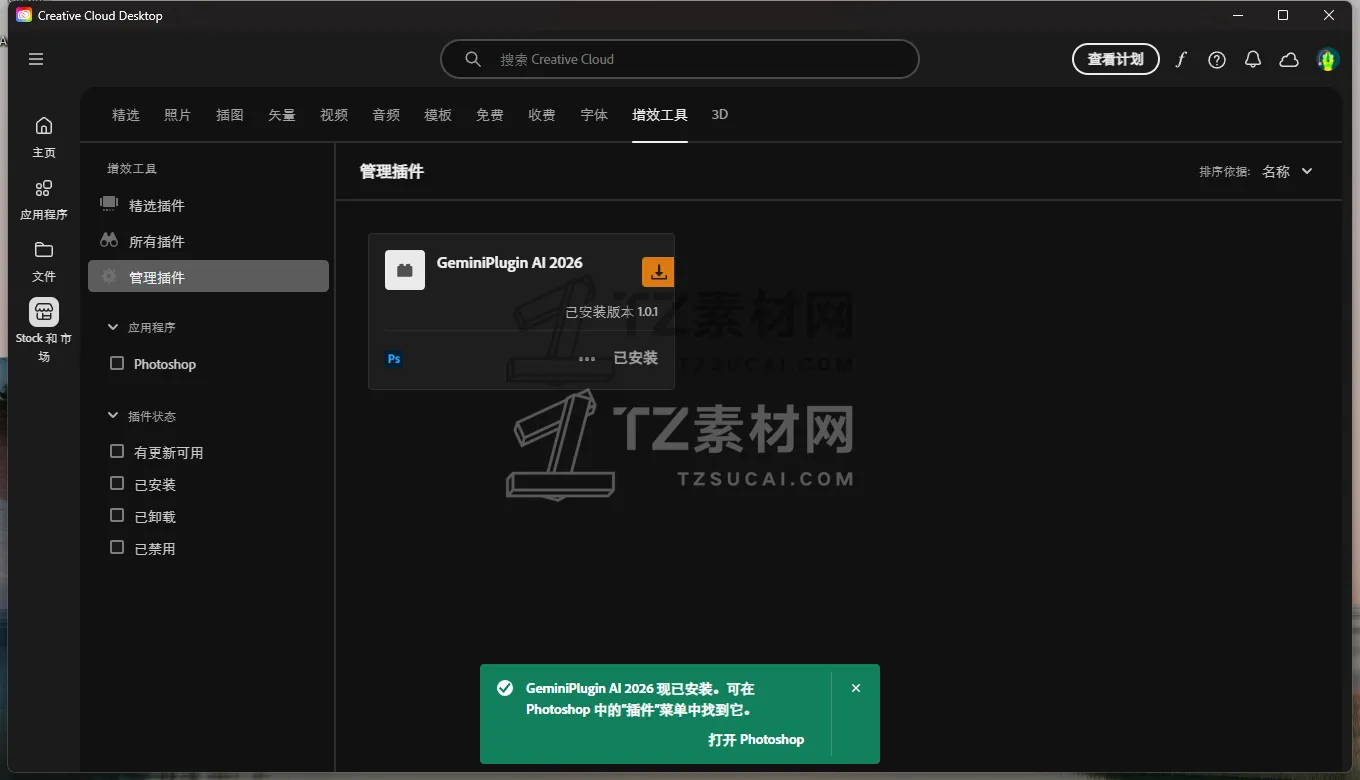This screenshot has width=1360, height=780.
Task: Select the 视频 tab
Action: point(334,115)
